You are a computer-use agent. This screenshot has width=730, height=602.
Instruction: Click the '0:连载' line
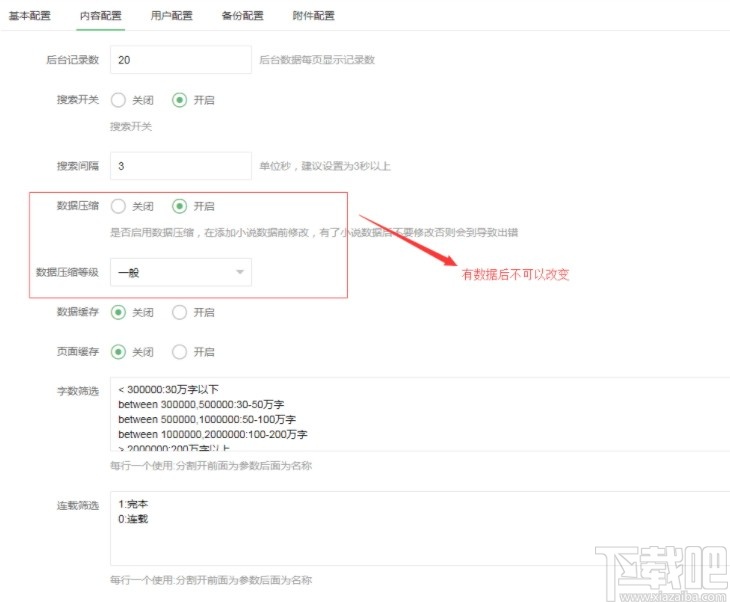click(x=133, y=519)
